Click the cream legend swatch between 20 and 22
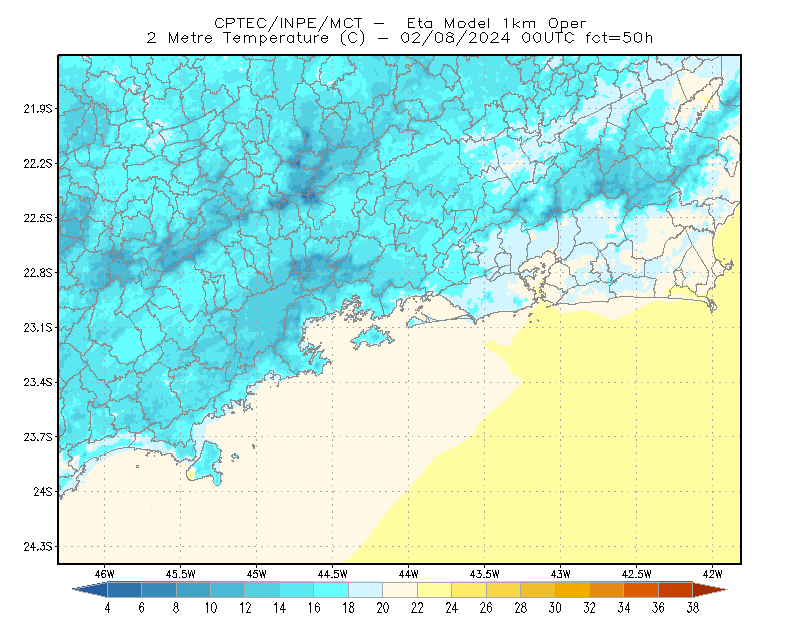Screen dimensions: 800x618 (400, 590)
